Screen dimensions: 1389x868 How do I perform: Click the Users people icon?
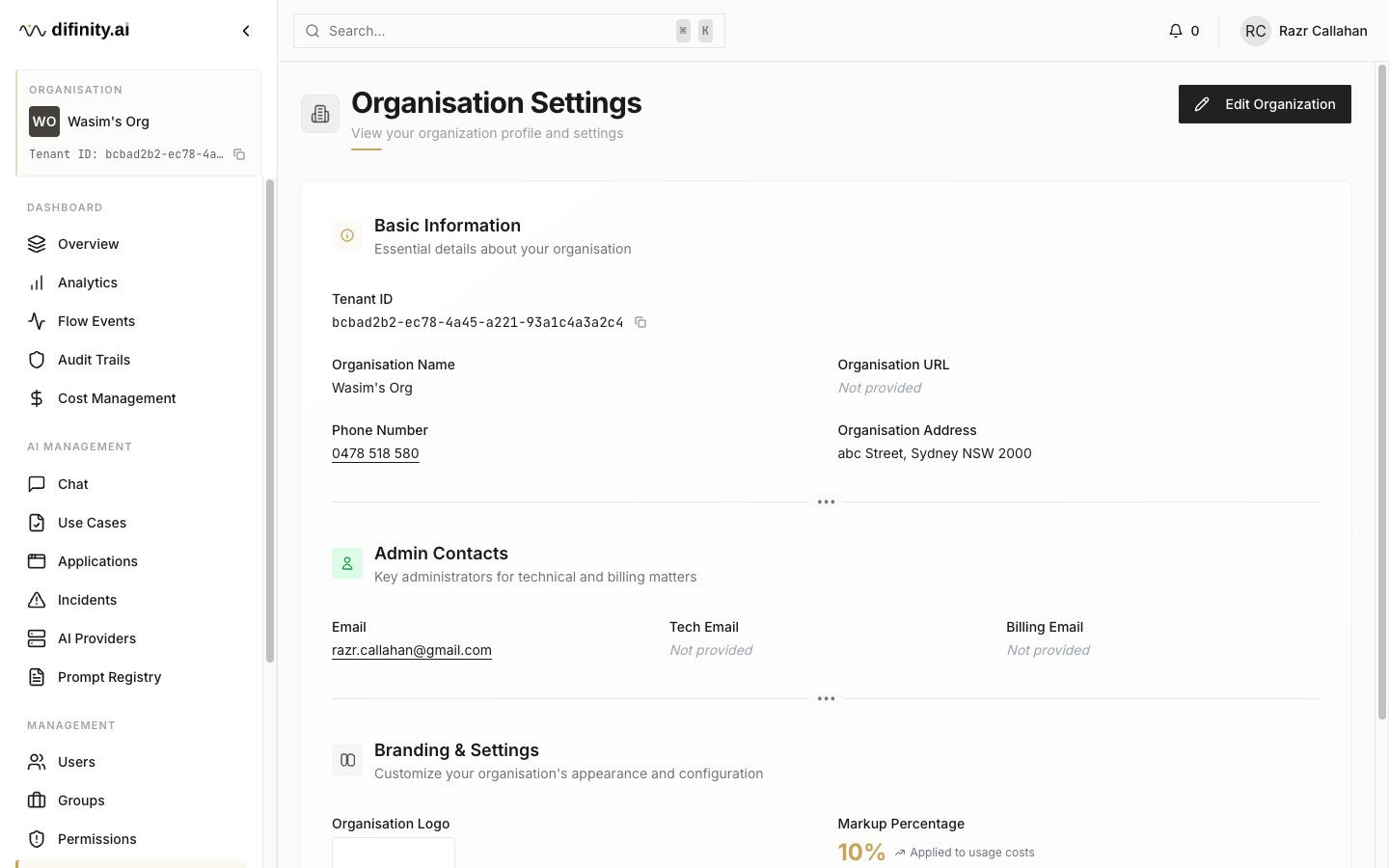pyautogui.click(x=37, y=762)
